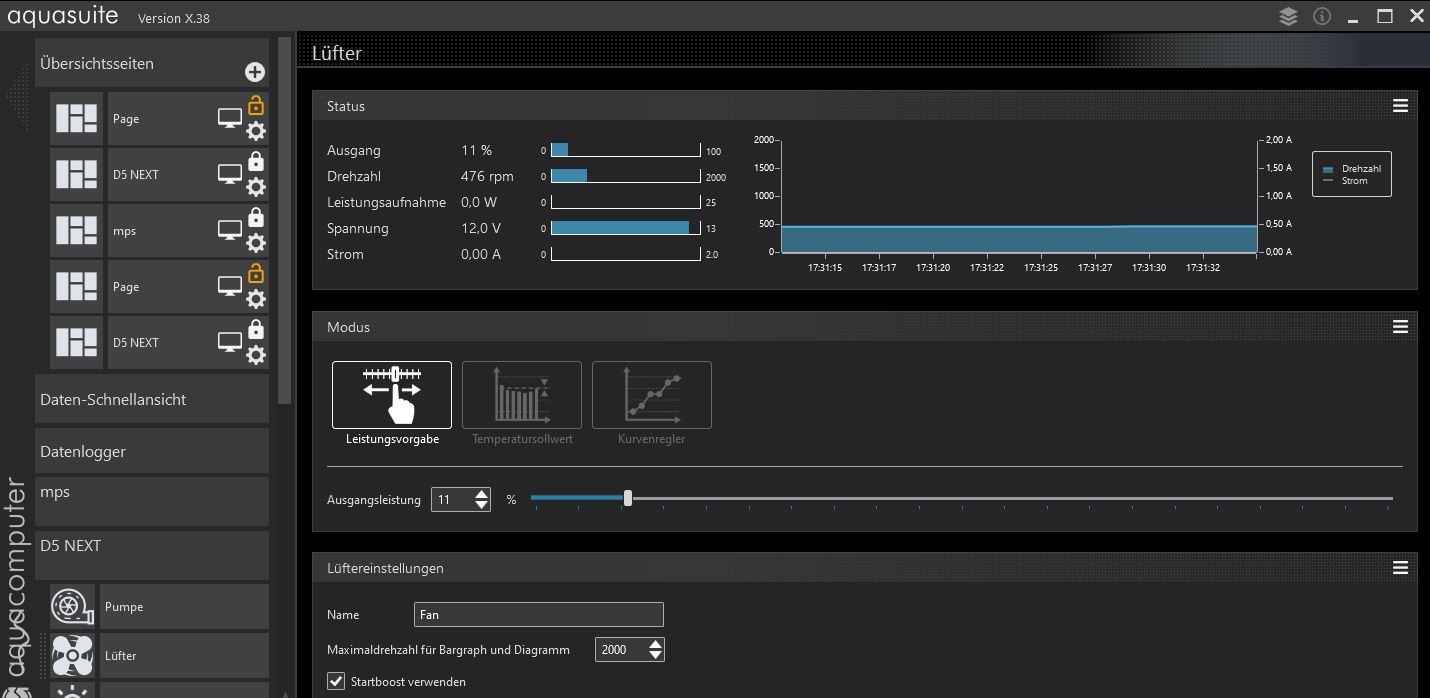Viewport: 1430px width, 698px height.
Task: Click the Lüfter page title
Action: [337, 54]
